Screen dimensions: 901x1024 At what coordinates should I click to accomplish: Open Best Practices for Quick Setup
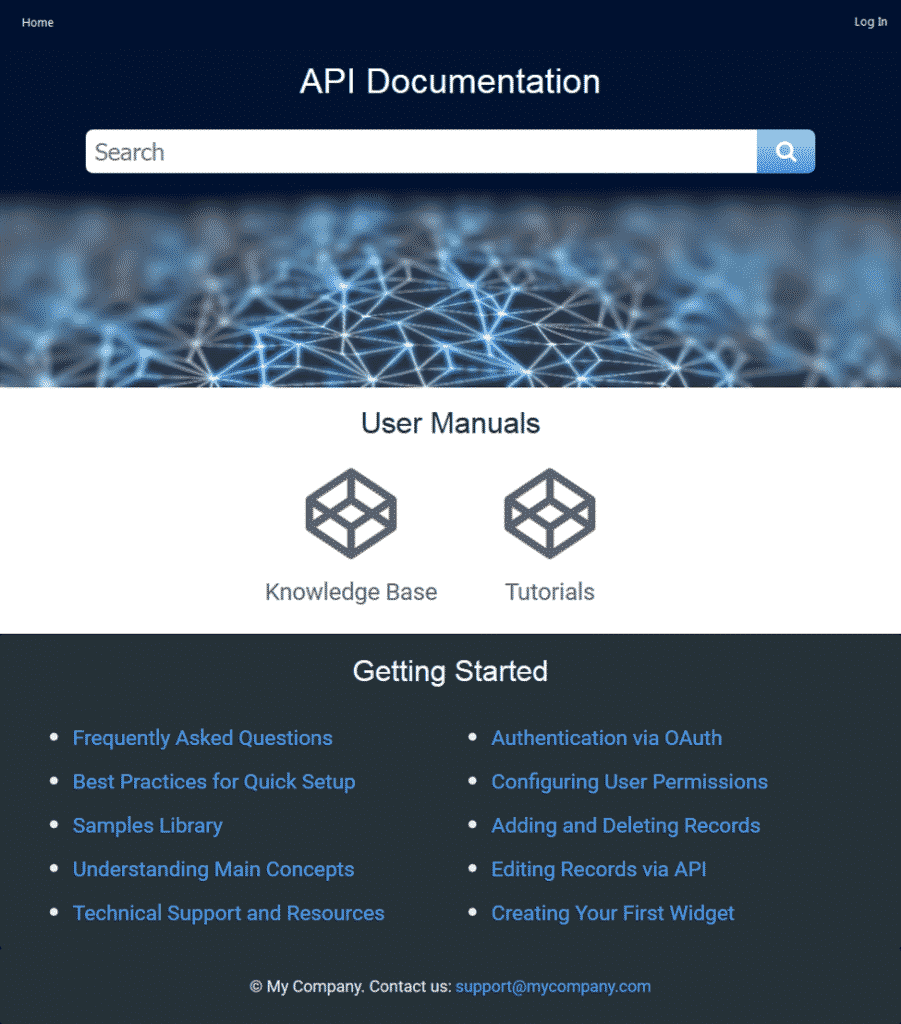coord(213,782)
